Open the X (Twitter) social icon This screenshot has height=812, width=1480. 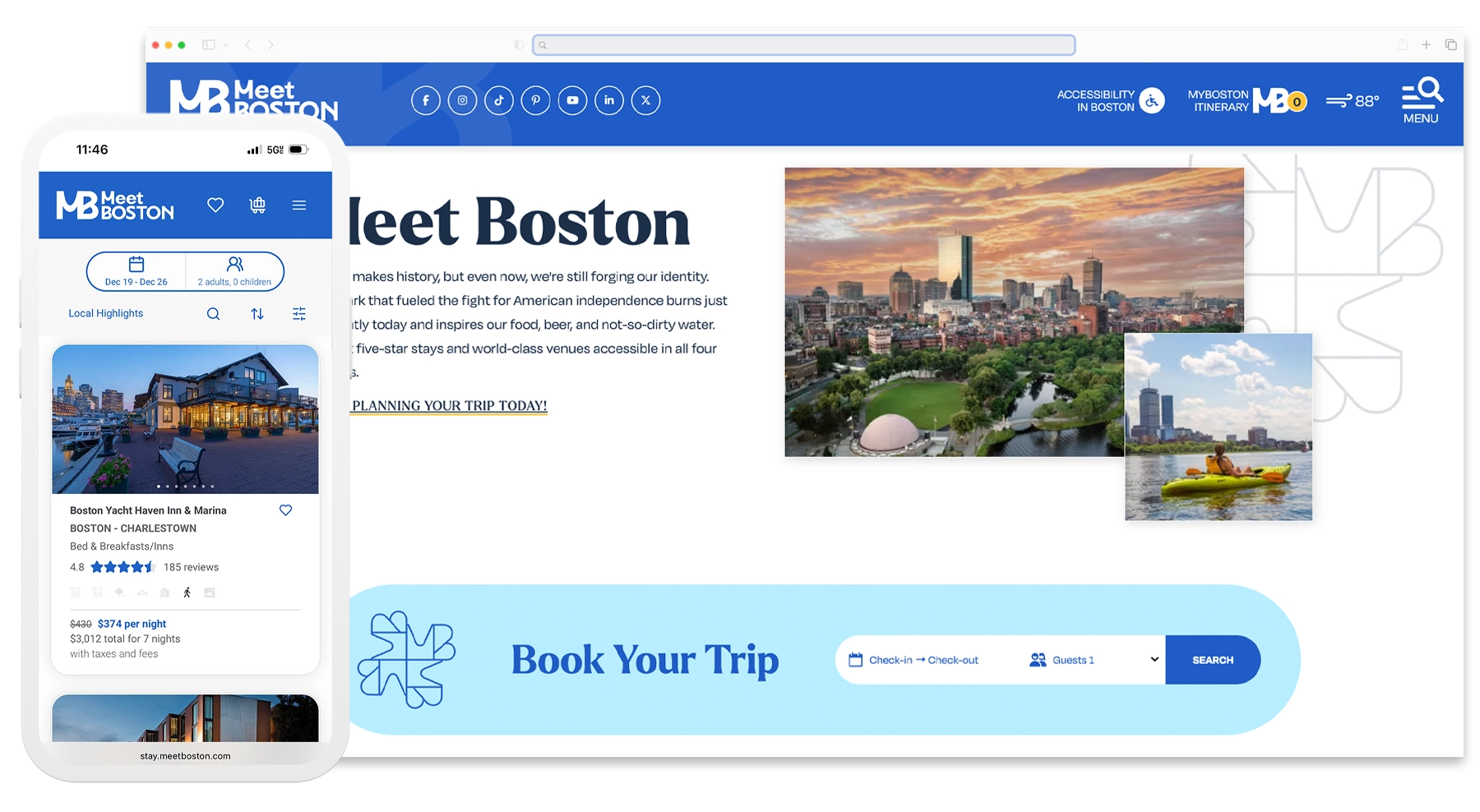645,100
